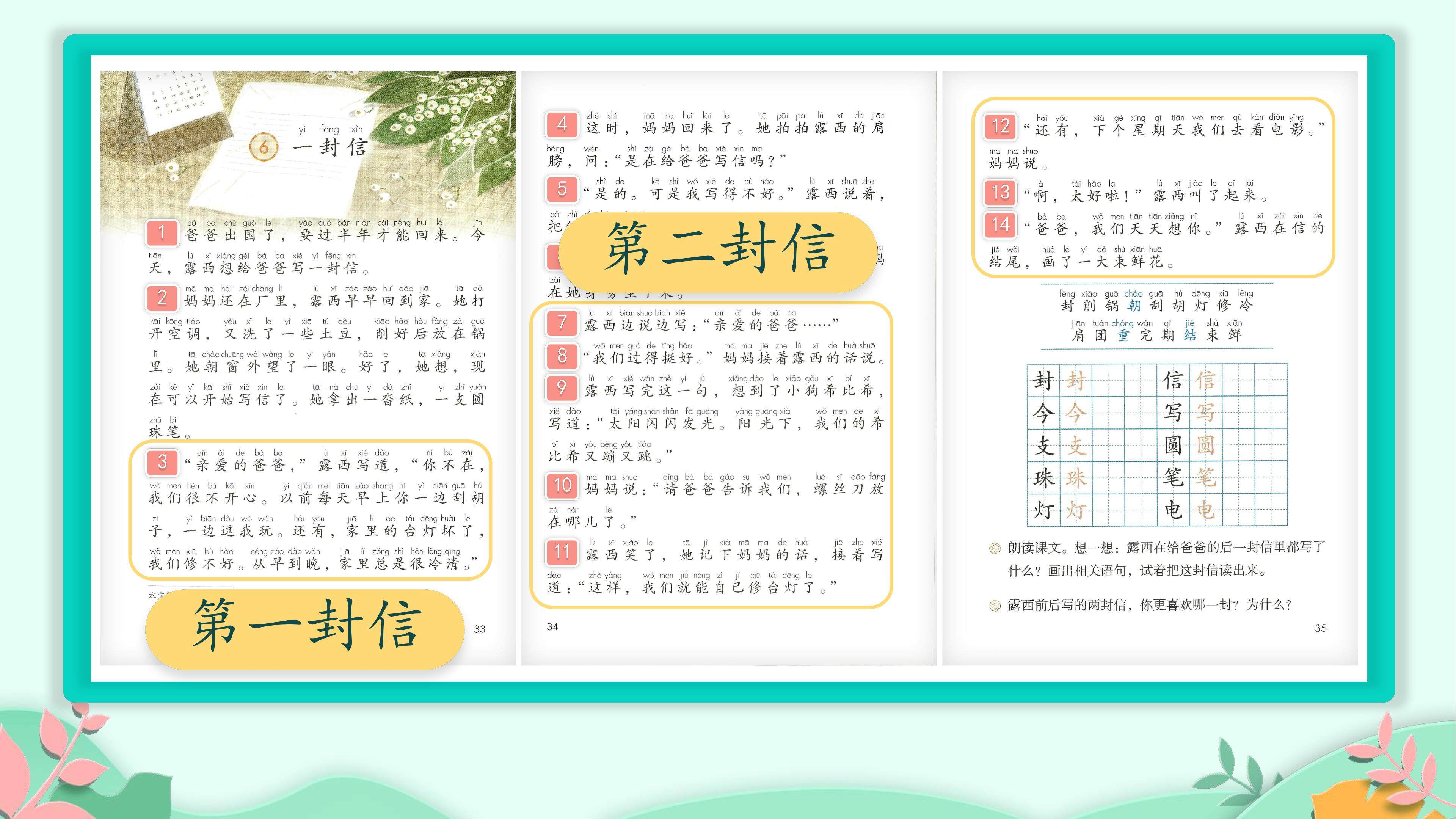1456x819 pixels.
Task: Click paragraph number 5 marker
Action: [562, 189]
